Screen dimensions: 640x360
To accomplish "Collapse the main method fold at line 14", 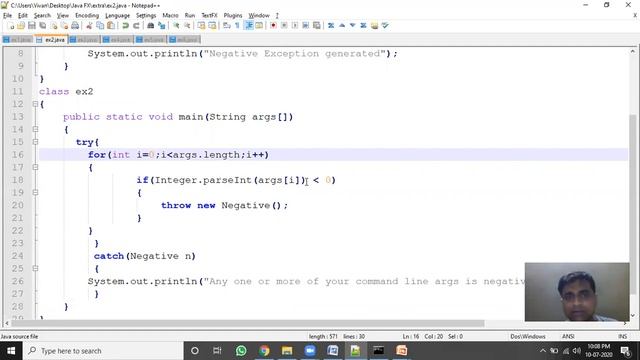I will coord(35,129).
